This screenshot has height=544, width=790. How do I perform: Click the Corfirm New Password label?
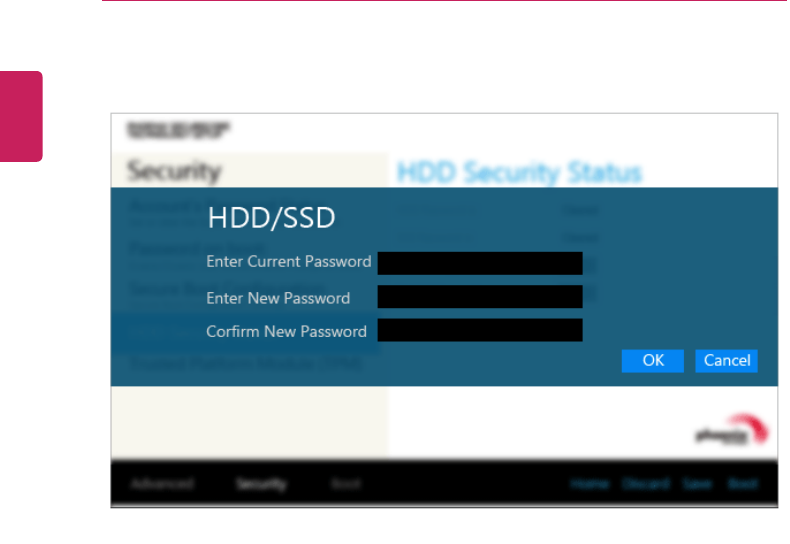tap(286, 331)
